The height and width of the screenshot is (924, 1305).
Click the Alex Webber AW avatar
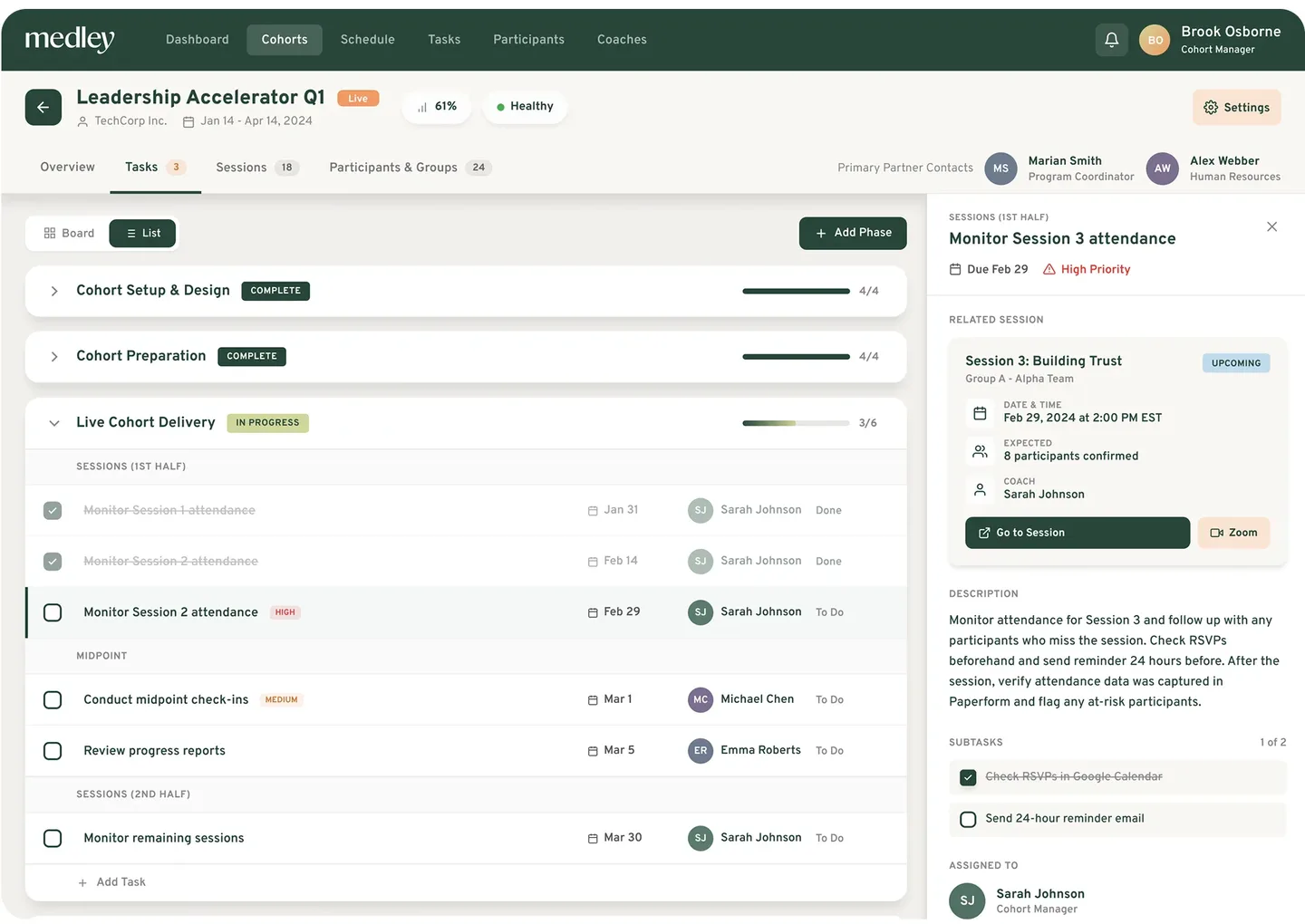tap(1162, 168)
